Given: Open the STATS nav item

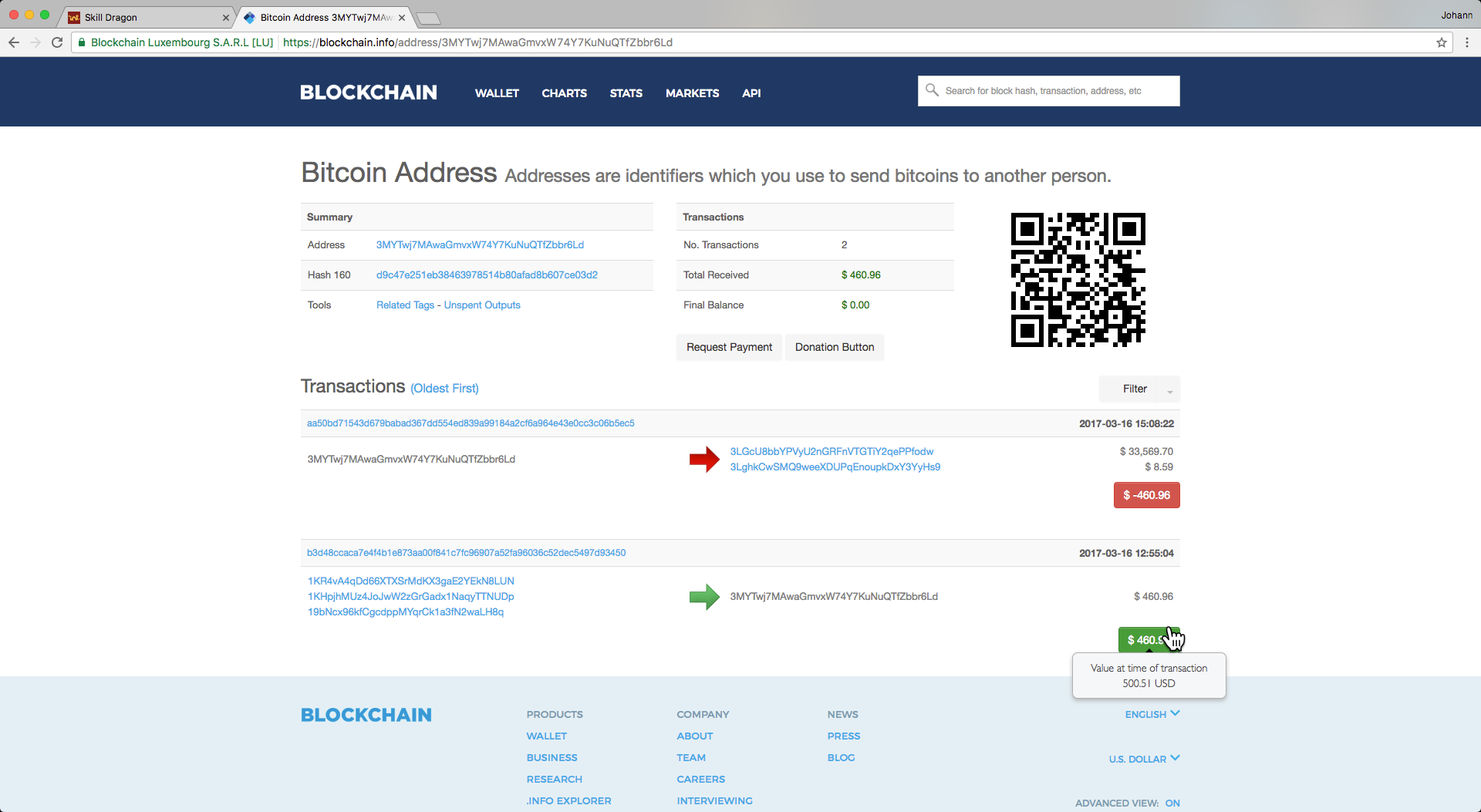Looking at the screenshot, I should (626, 93).
